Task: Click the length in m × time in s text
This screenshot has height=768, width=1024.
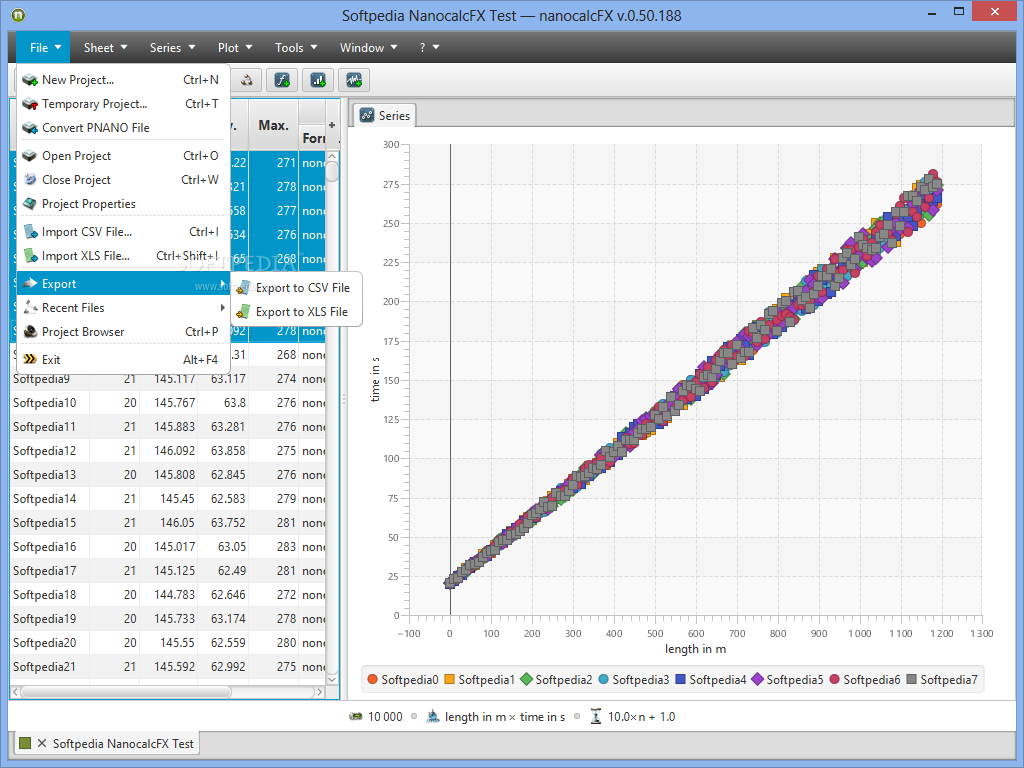Action: [x=505, y=716]
